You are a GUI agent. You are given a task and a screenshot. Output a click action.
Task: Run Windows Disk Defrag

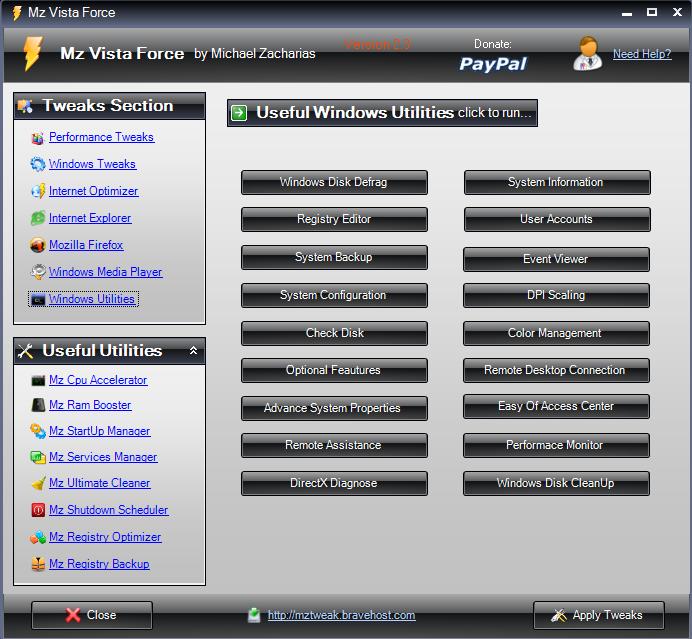[334, 182]
